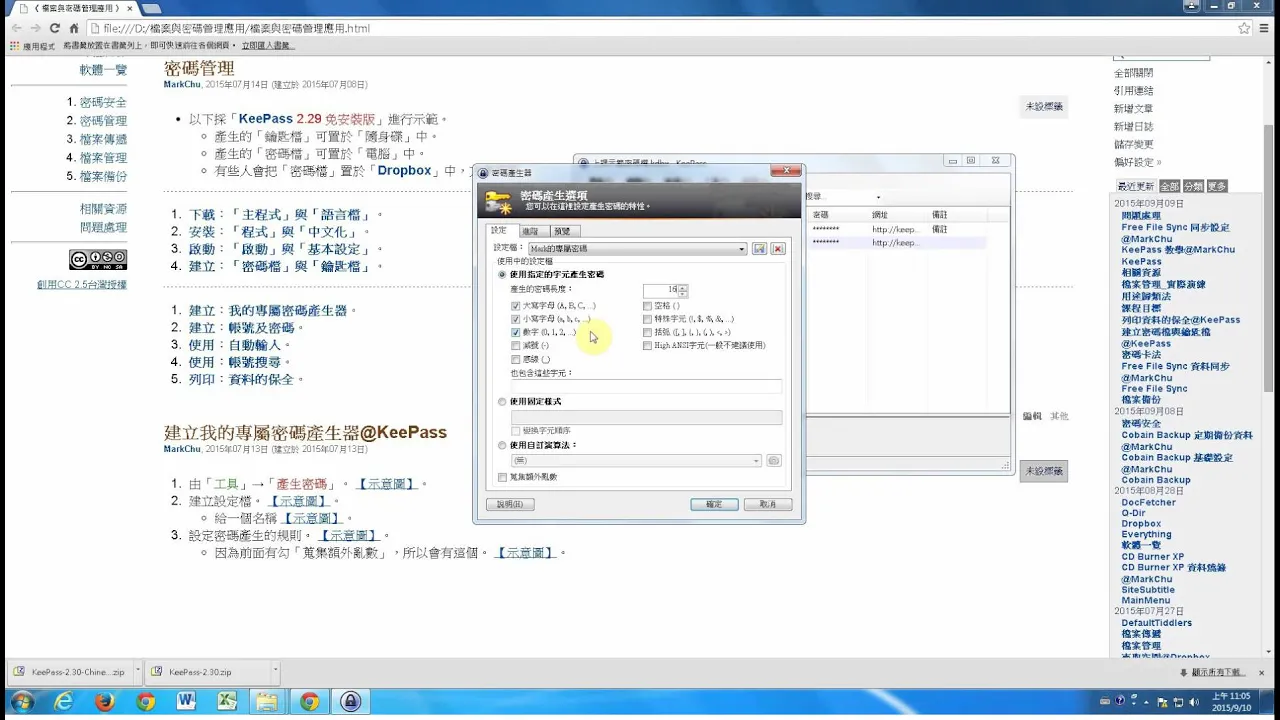Click the browser reload icon

pos(57,28)
